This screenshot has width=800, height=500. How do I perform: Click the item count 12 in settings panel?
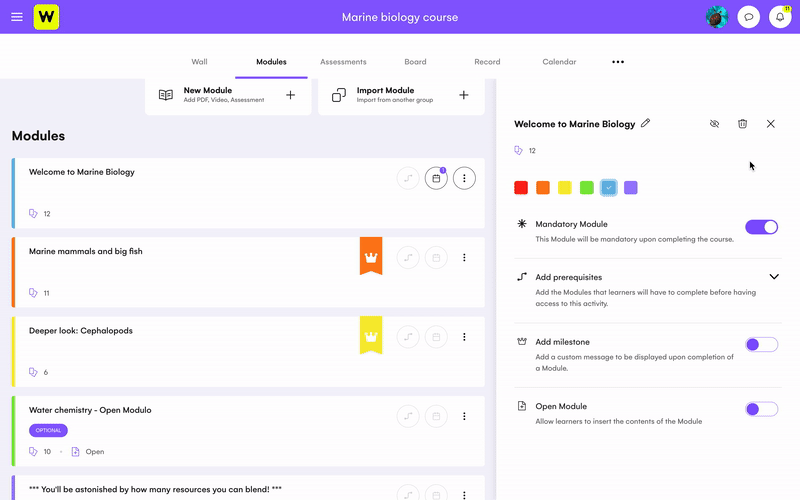coord(532,151)
